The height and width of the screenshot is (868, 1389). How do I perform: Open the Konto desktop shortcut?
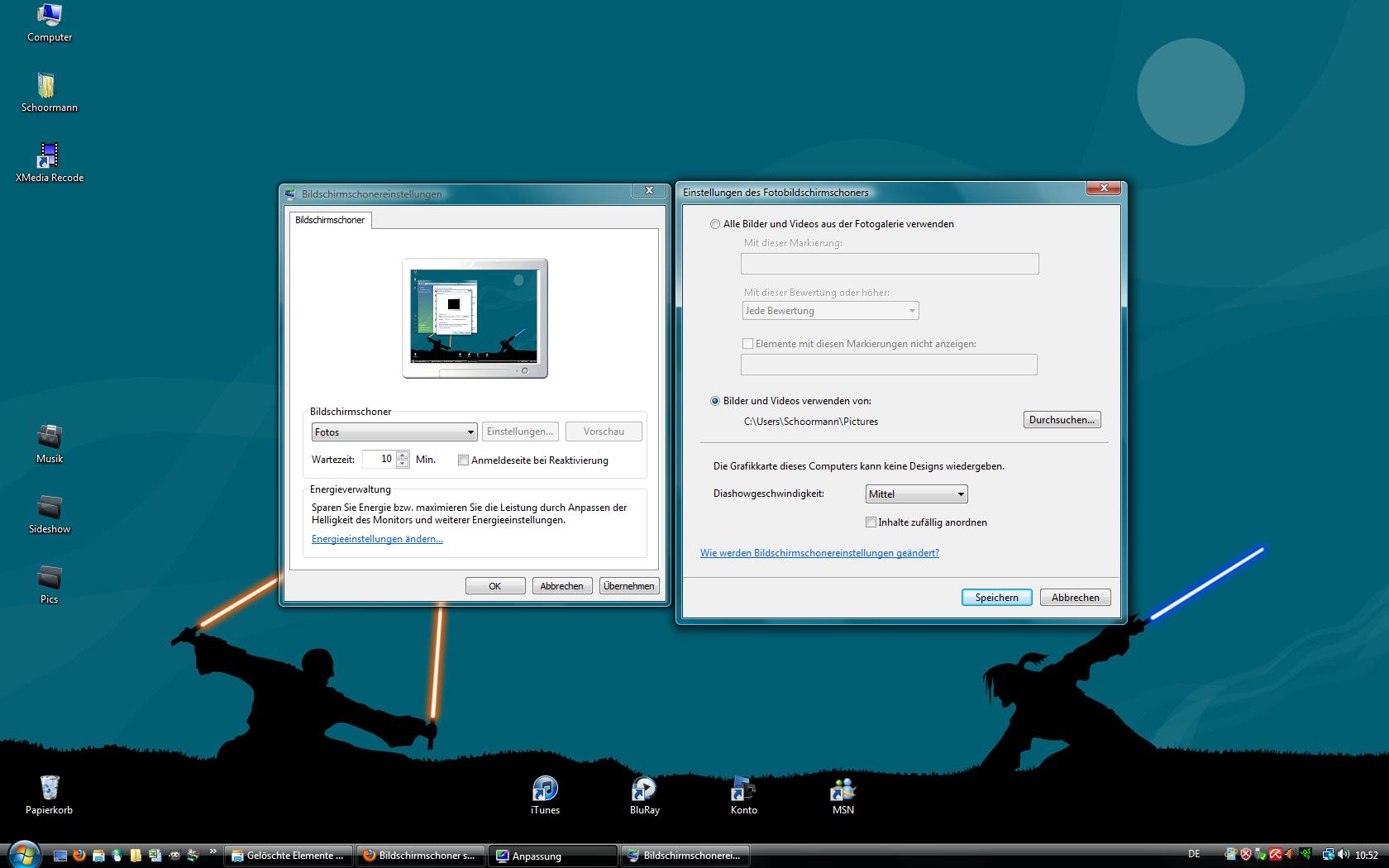[743, 795]
